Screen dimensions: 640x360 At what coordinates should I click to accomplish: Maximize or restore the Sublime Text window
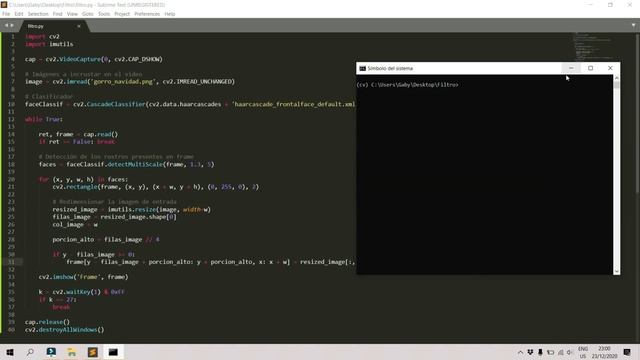610,4
